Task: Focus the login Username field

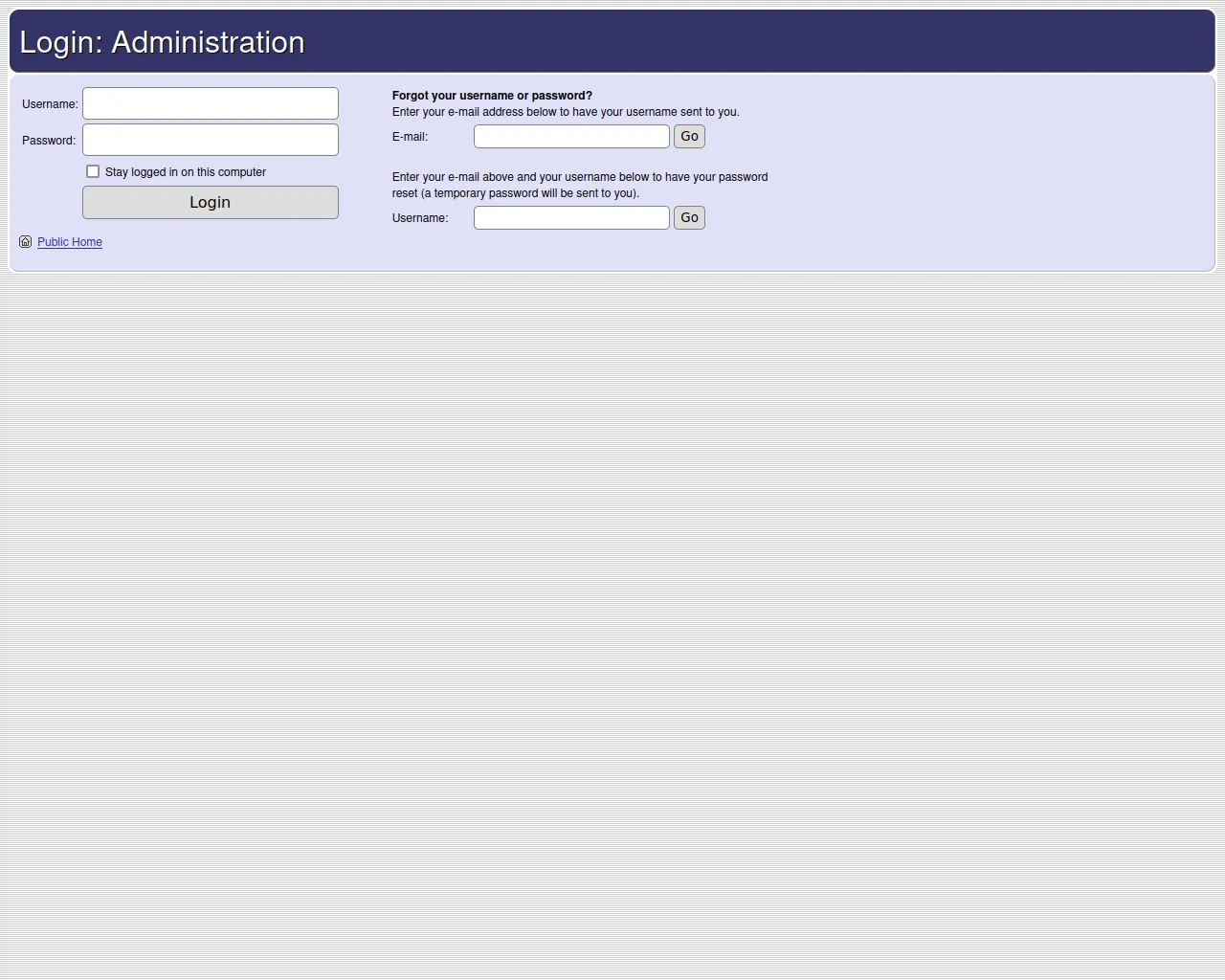Action: point(211,103)
